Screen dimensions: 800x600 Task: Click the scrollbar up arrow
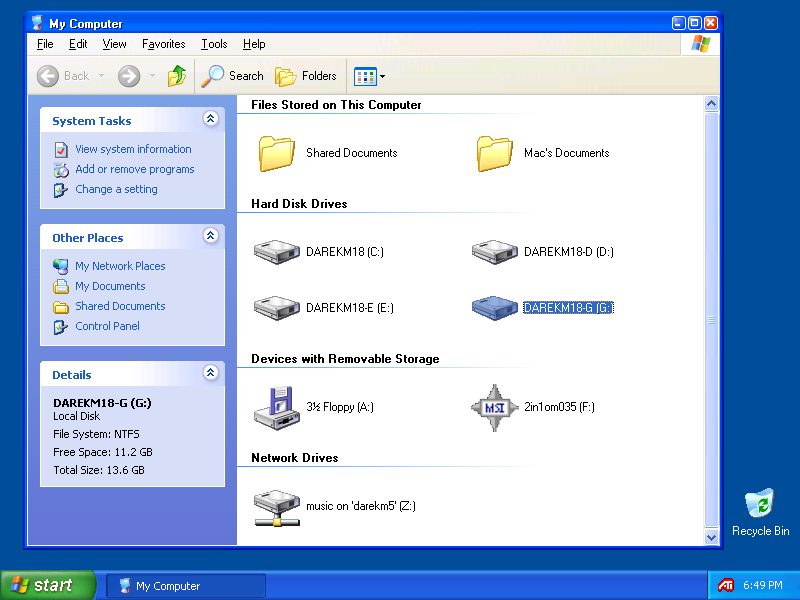pyautogui.click(x=711, y=104)
